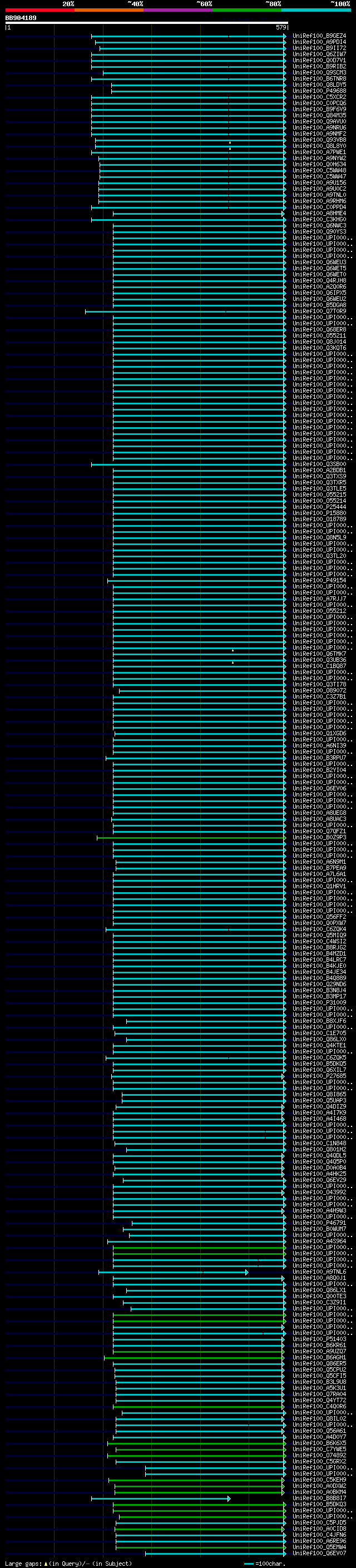Select label UniRef100_Q3UB36
The height and width of the screenshot is (1568, 356).
click(319, 660)
